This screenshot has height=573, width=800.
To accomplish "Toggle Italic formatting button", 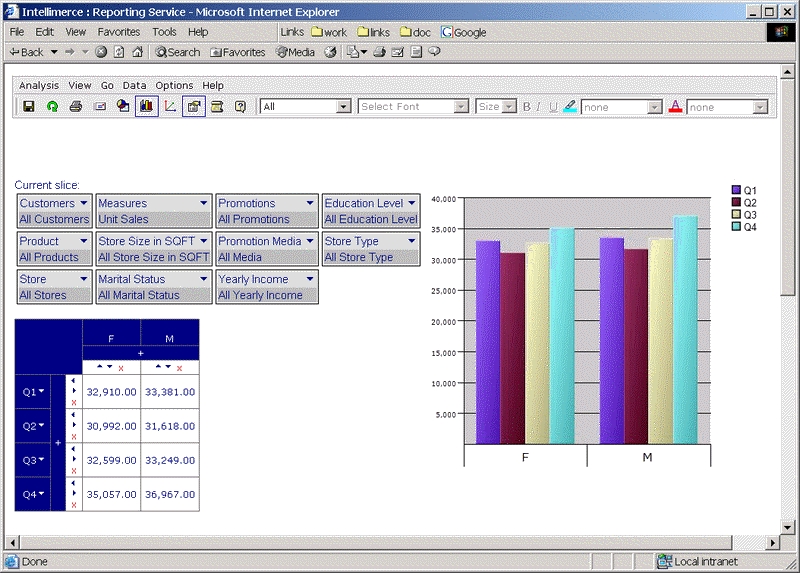I will click(538, 107).
